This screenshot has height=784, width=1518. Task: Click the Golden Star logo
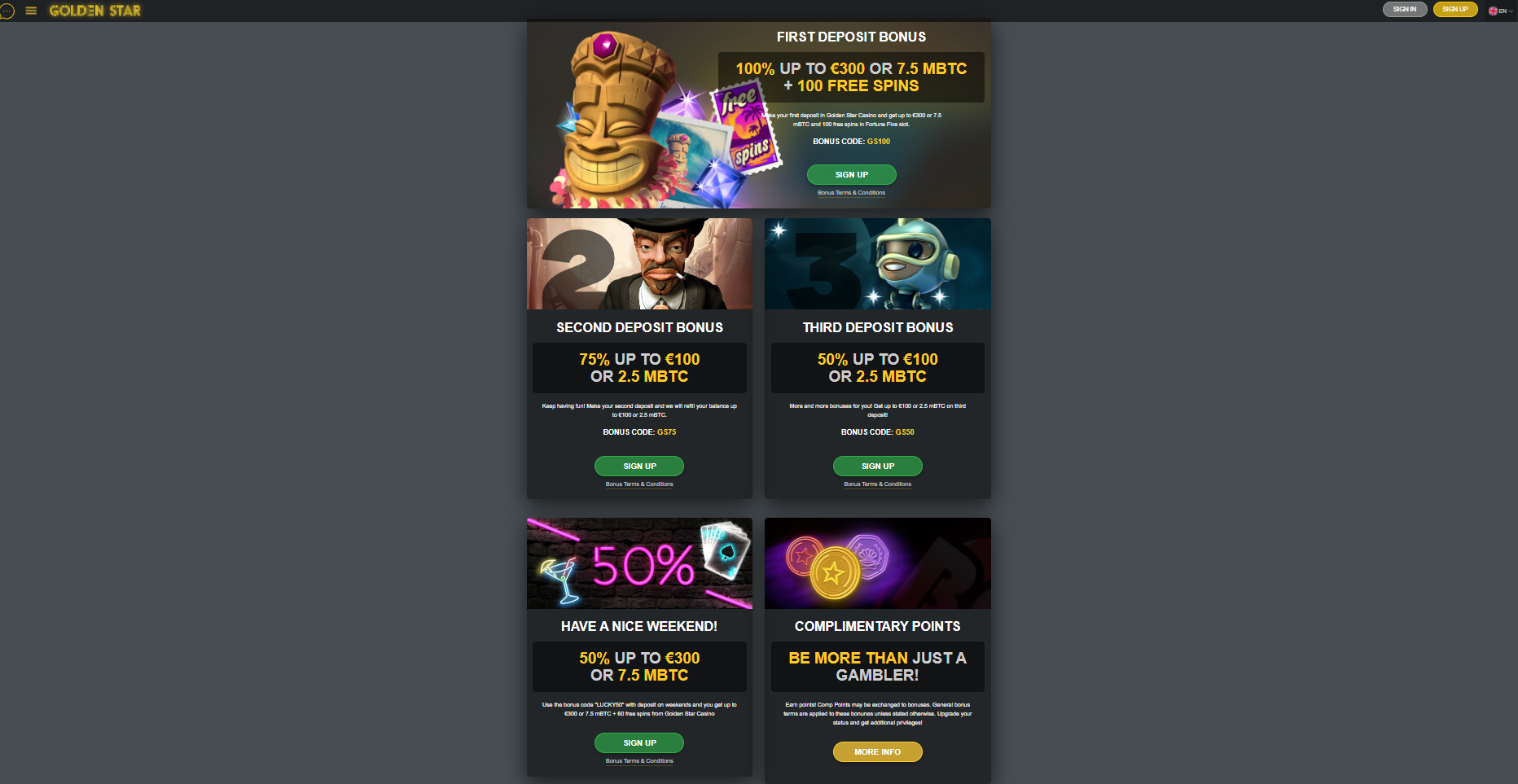click(x=94, y=11)
